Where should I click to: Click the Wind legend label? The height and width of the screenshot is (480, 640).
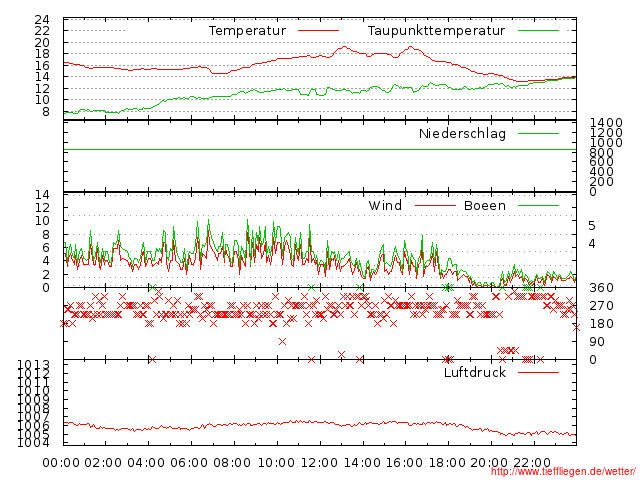click(385, 205)
